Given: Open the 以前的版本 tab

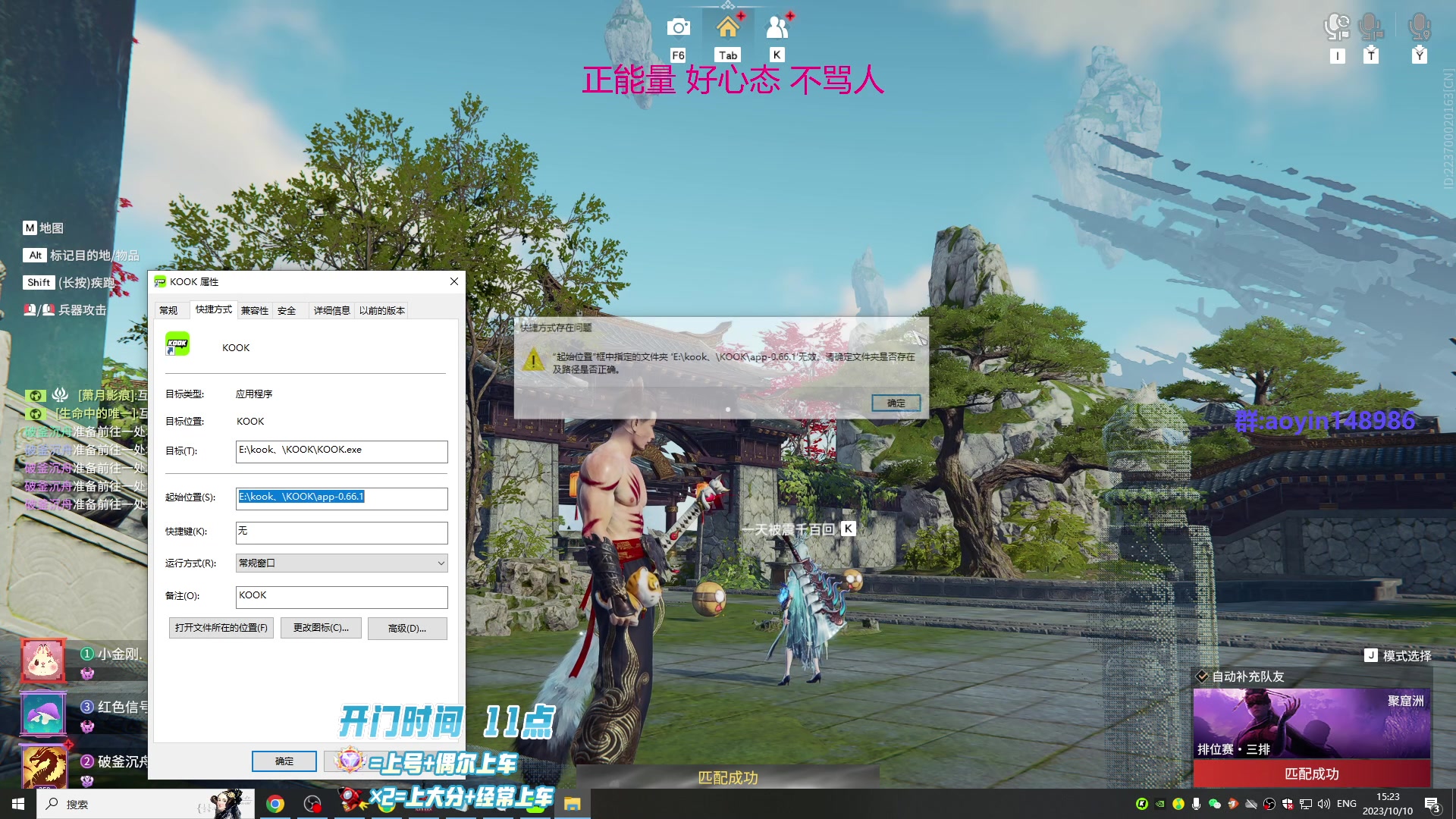Looking at the screenshot, I should 382,310.
